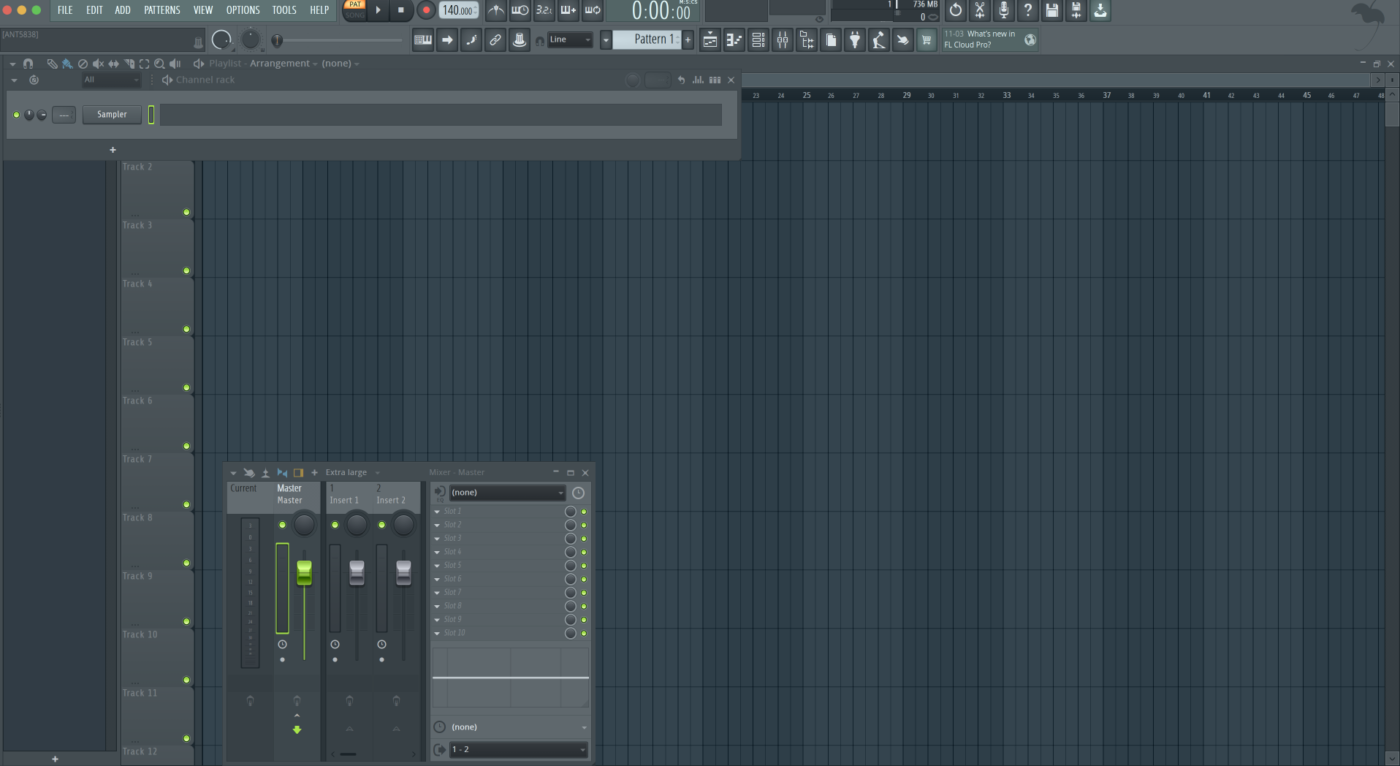Toggle the metronome icon

496,10
